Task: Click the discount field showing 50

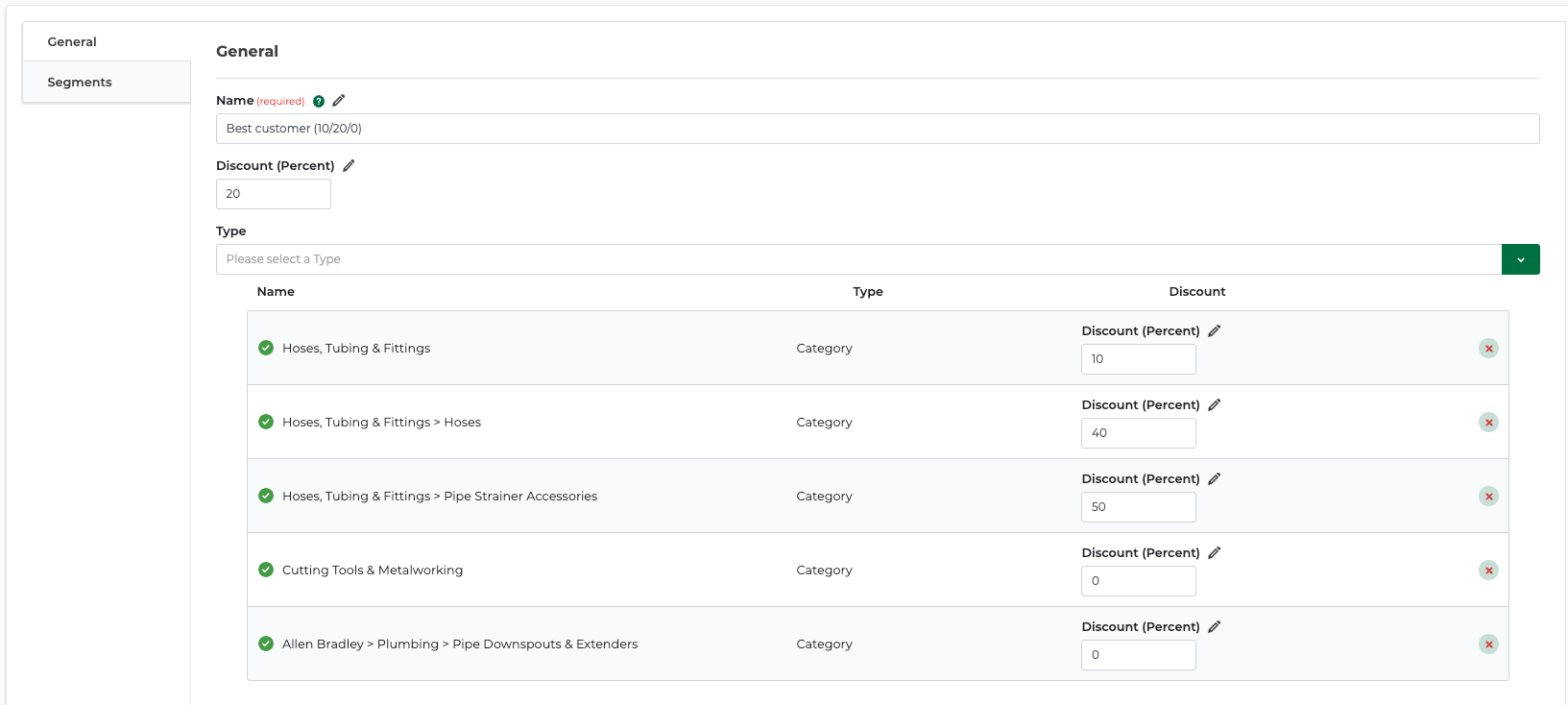Action: coord(1139,507)
